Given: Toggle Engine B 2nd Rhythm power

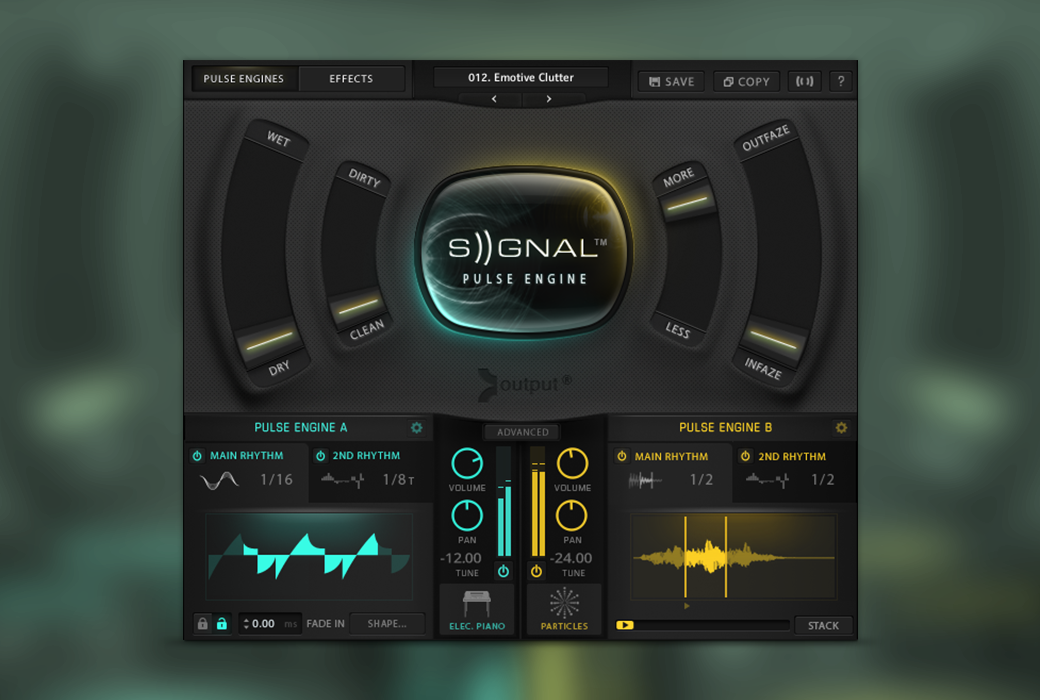Looking at the screenshot, I should [745, 456].
